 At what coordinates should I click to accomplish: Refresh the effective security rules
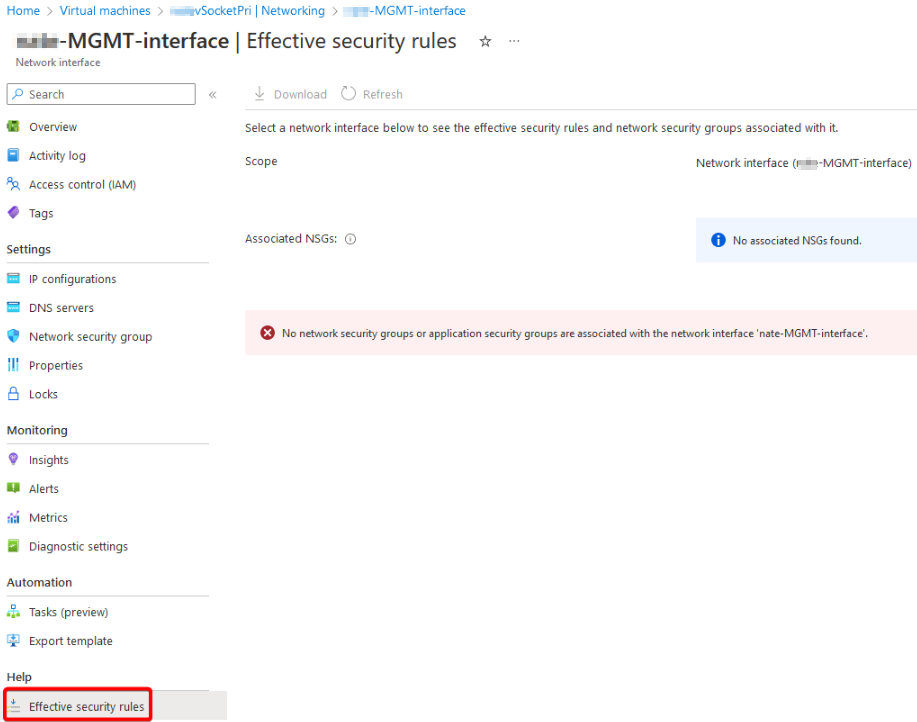372,94
